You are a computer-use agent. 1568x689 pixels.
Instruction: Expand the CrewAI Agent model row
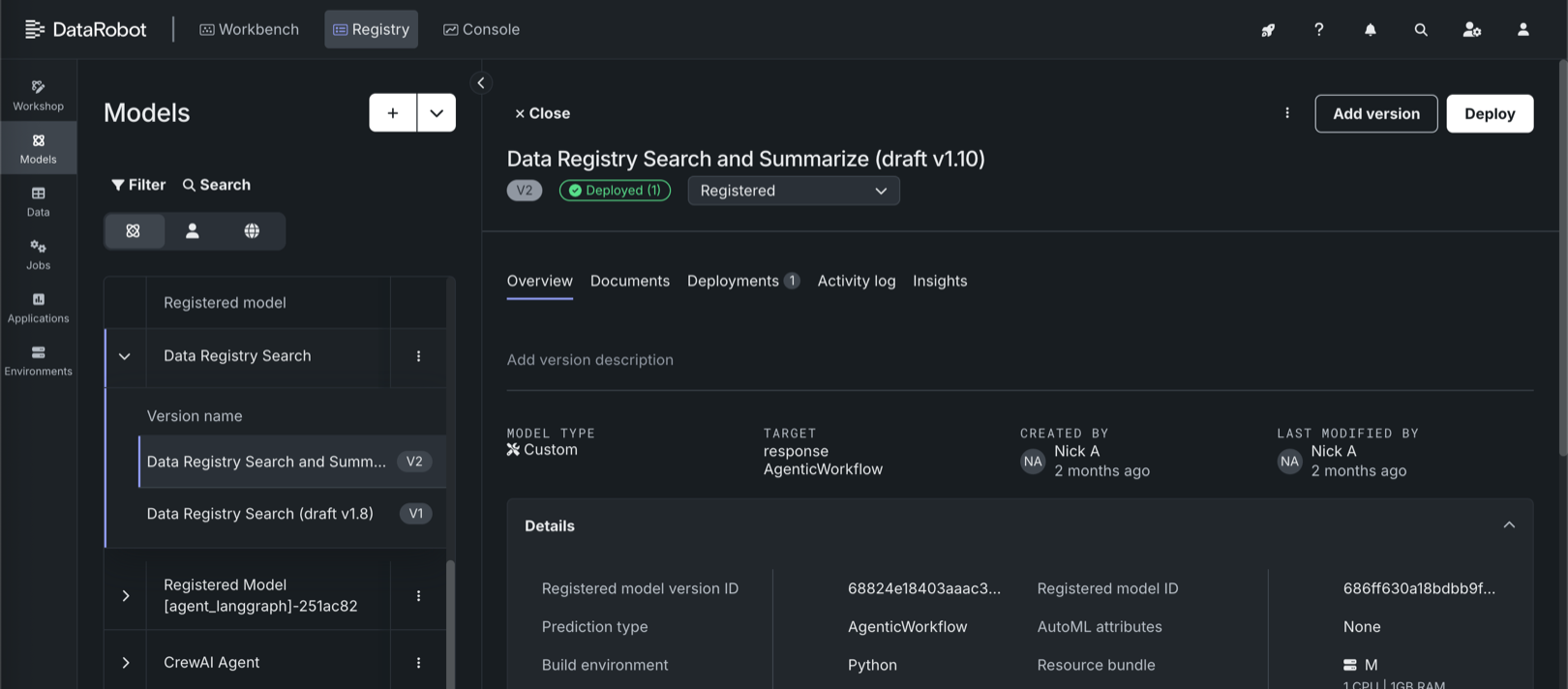click(x=125, y=663)
